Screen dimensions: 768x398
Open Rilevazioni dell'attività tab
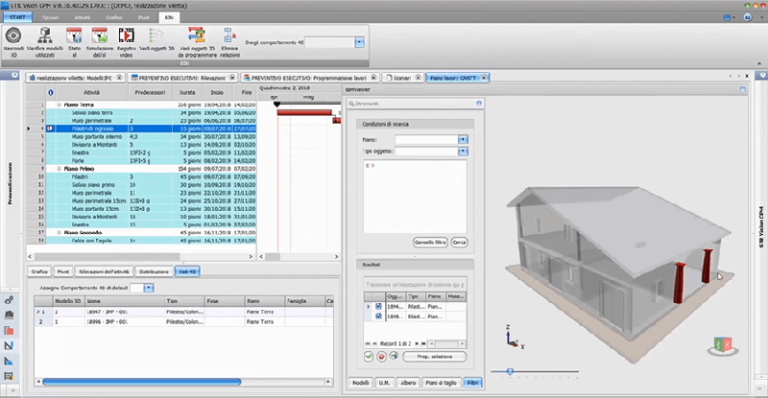104,271
